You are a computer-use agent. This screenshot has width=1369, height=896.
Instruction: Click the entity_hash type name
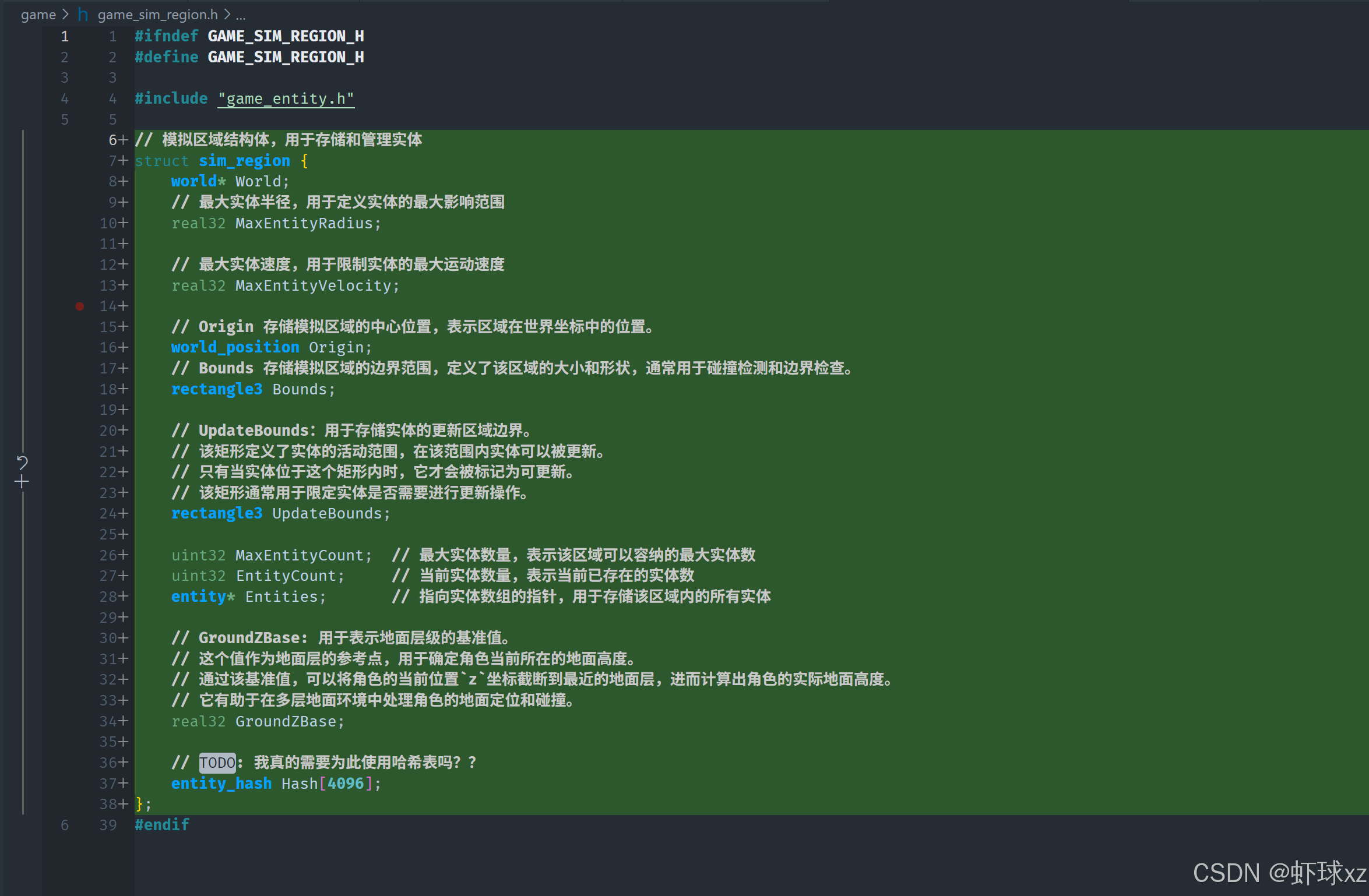click(221, 784)
